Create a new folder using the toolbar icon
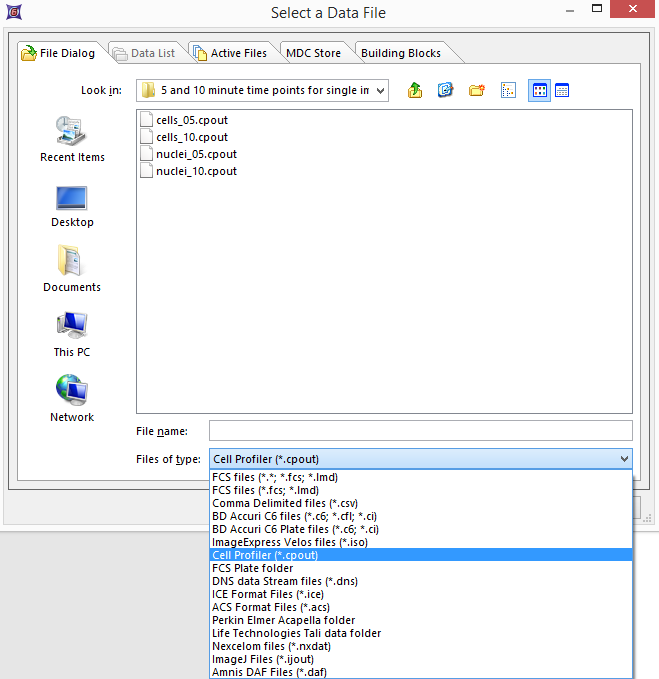The width and height of the screenshot is (659, 679). pyautogui.click(x=477, y=90)
